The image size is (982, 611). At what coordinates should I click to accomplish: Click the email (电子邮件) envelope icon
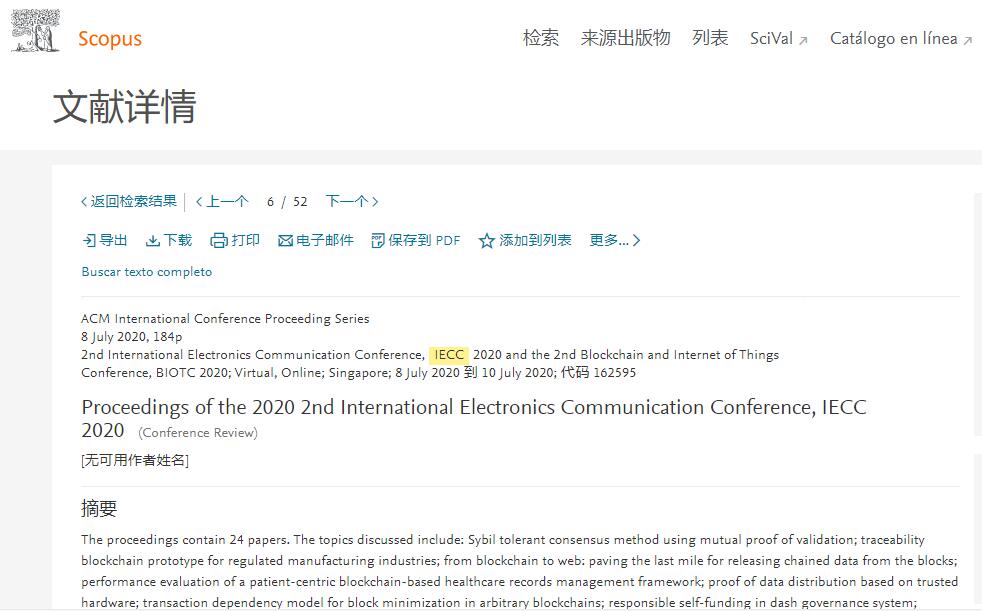(285, 241)
